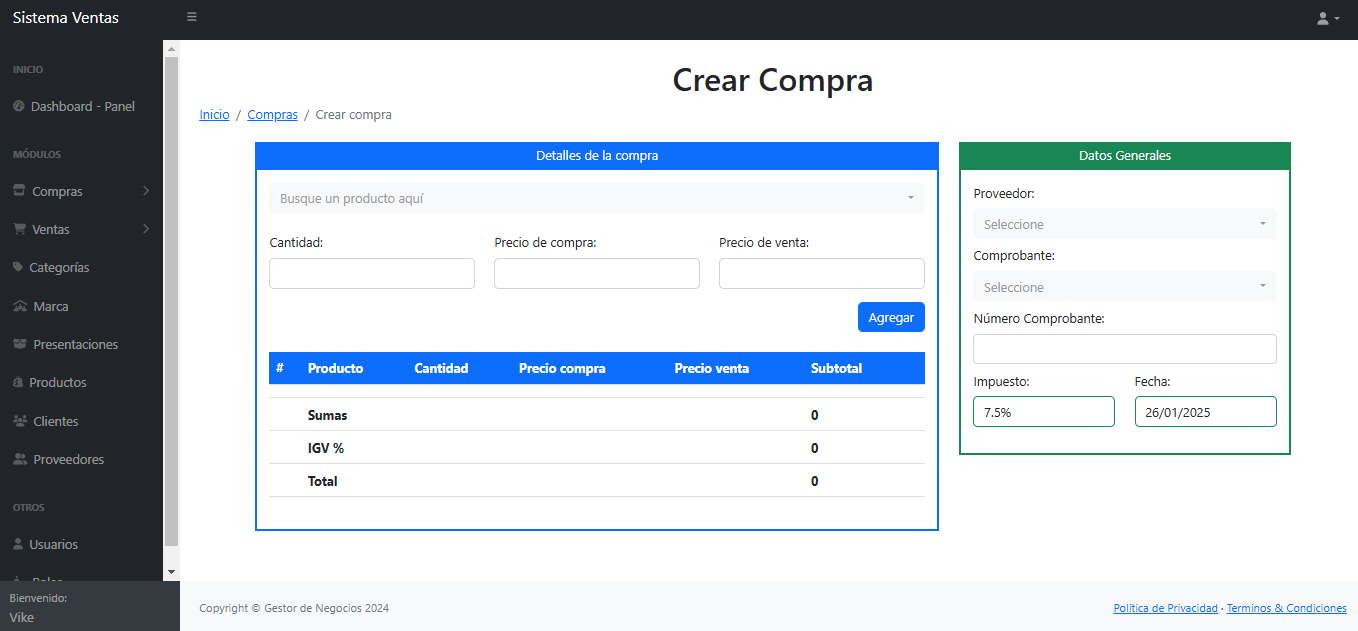
Task: Click the Proveedores icon in sidebar
Action: pos(18,459)
